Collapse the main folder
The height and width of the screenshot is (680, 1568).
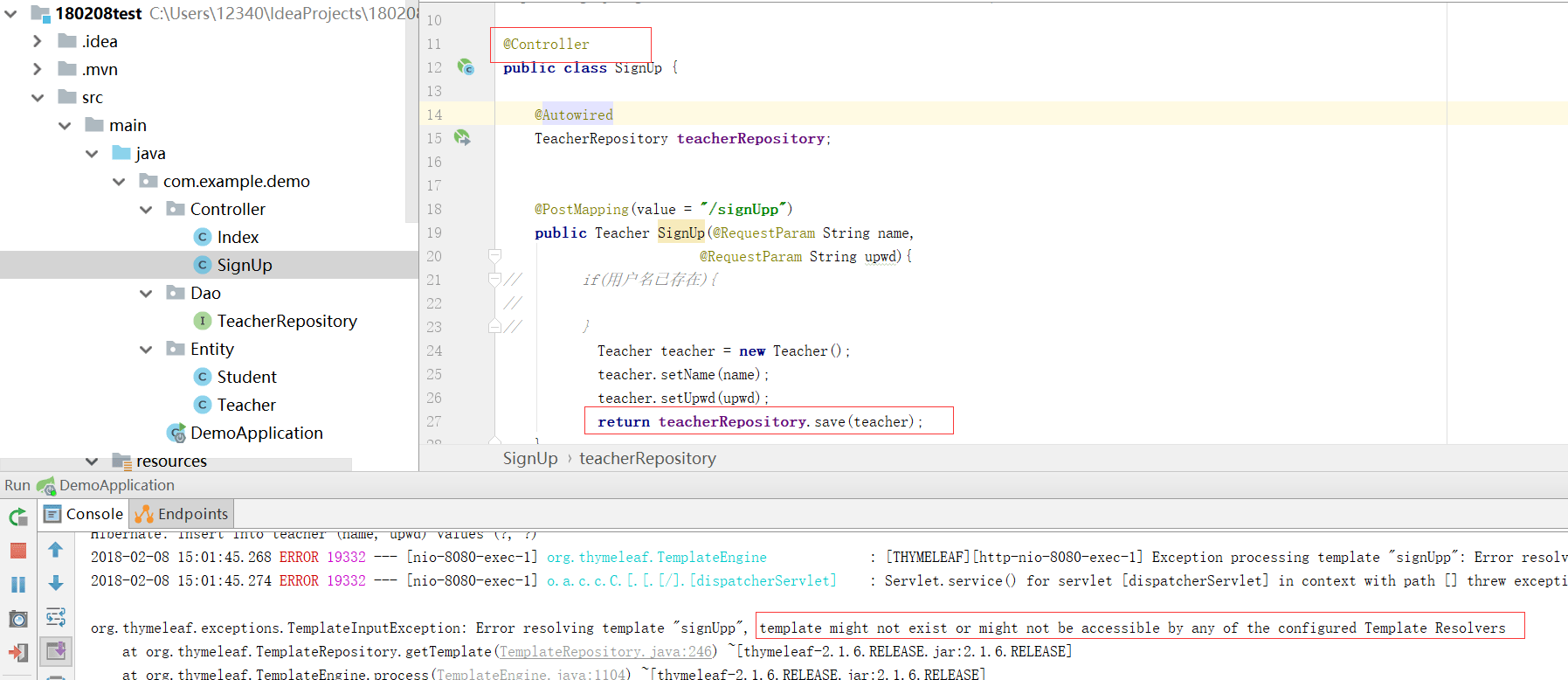(x=65, y=125)
